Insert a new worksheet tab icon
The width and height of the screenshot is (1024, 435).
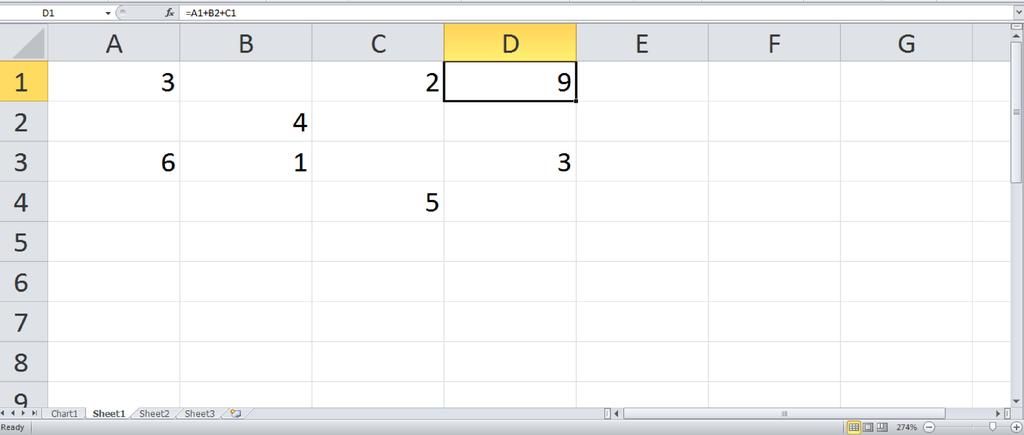[x=235, y=413]
